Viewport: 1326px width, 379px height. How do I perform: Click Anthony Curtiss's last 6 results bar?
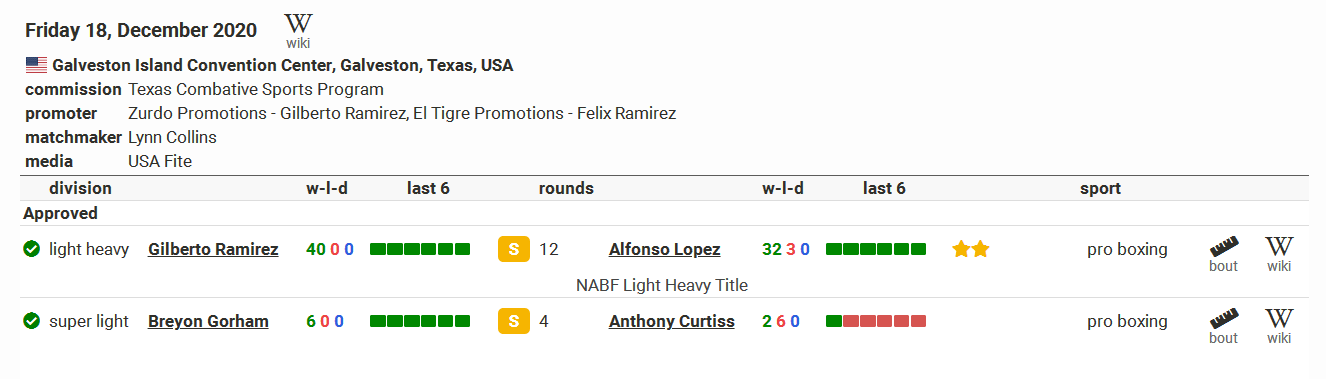point(876,321)
